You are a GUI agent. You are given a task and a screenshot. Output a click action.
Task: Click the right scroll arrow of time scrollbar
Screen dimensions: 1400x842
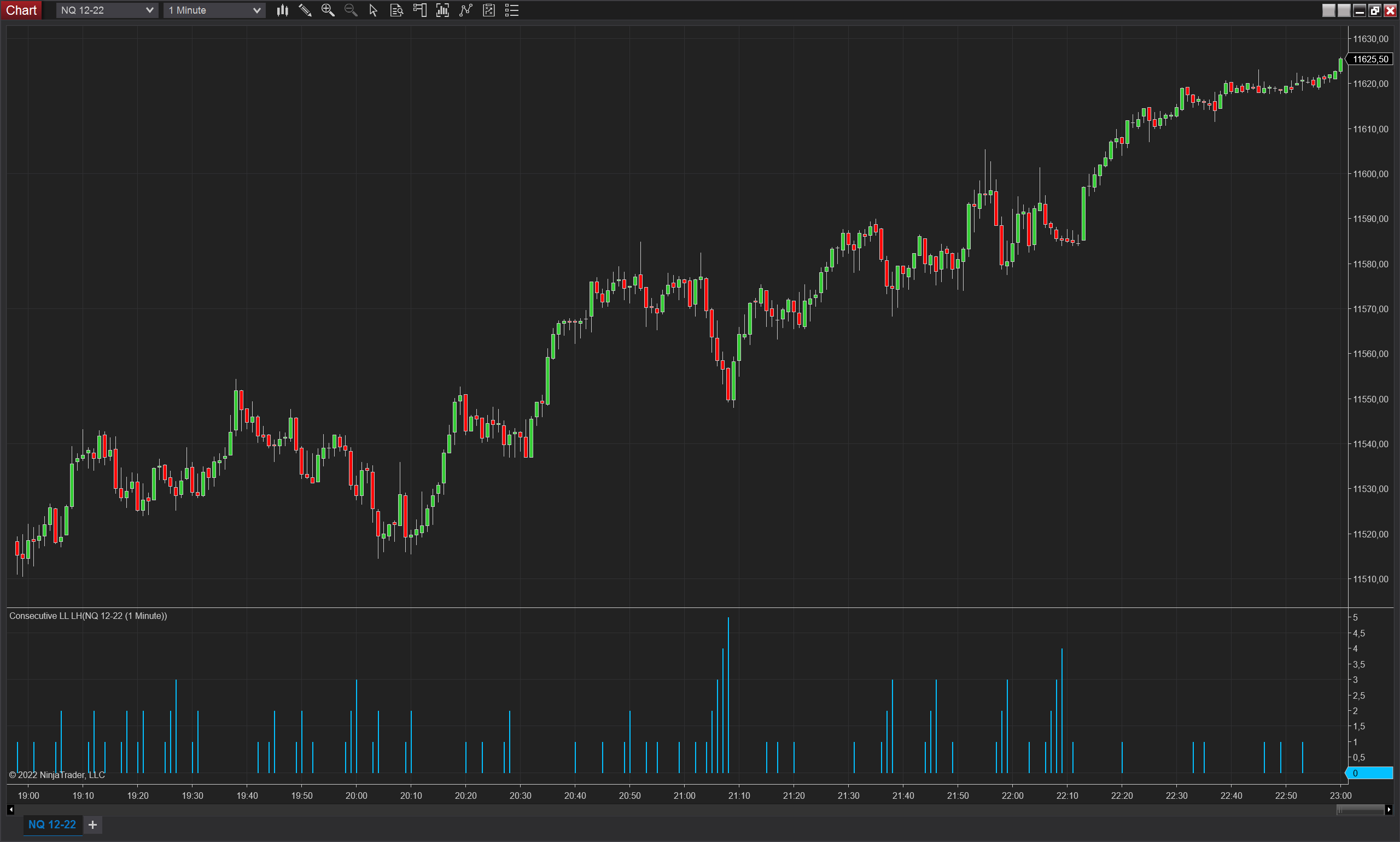(x=1389, y=810)
